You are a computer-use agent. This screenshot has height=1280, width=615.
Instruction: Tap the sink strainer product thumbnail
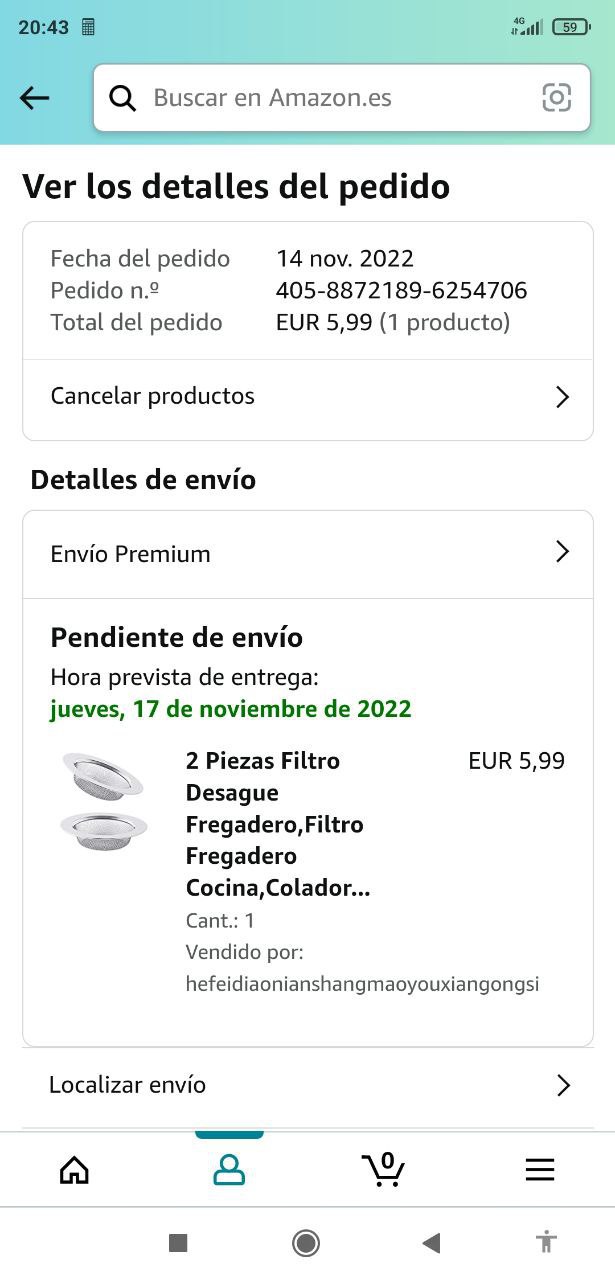(104, 802)
